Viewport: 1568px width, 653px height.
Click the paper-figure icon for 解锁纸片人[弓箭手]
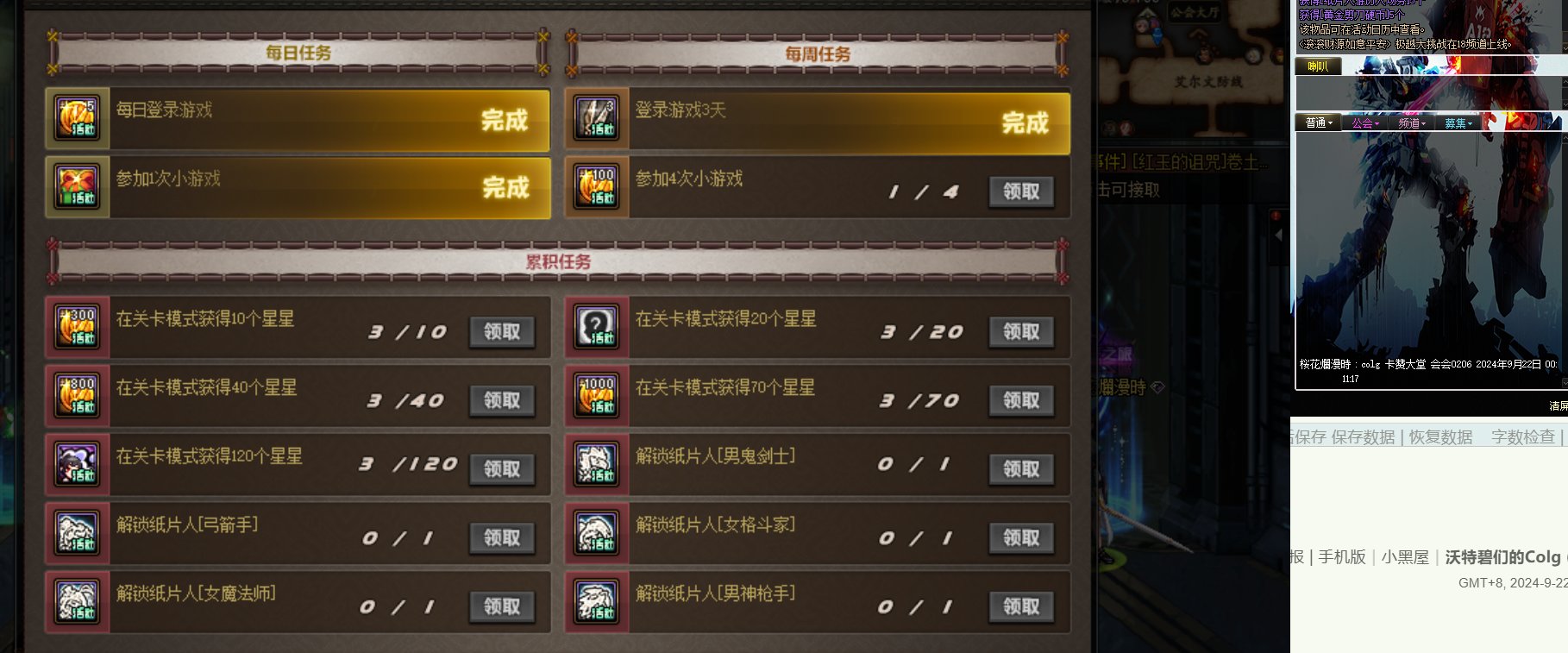[77, 533]
